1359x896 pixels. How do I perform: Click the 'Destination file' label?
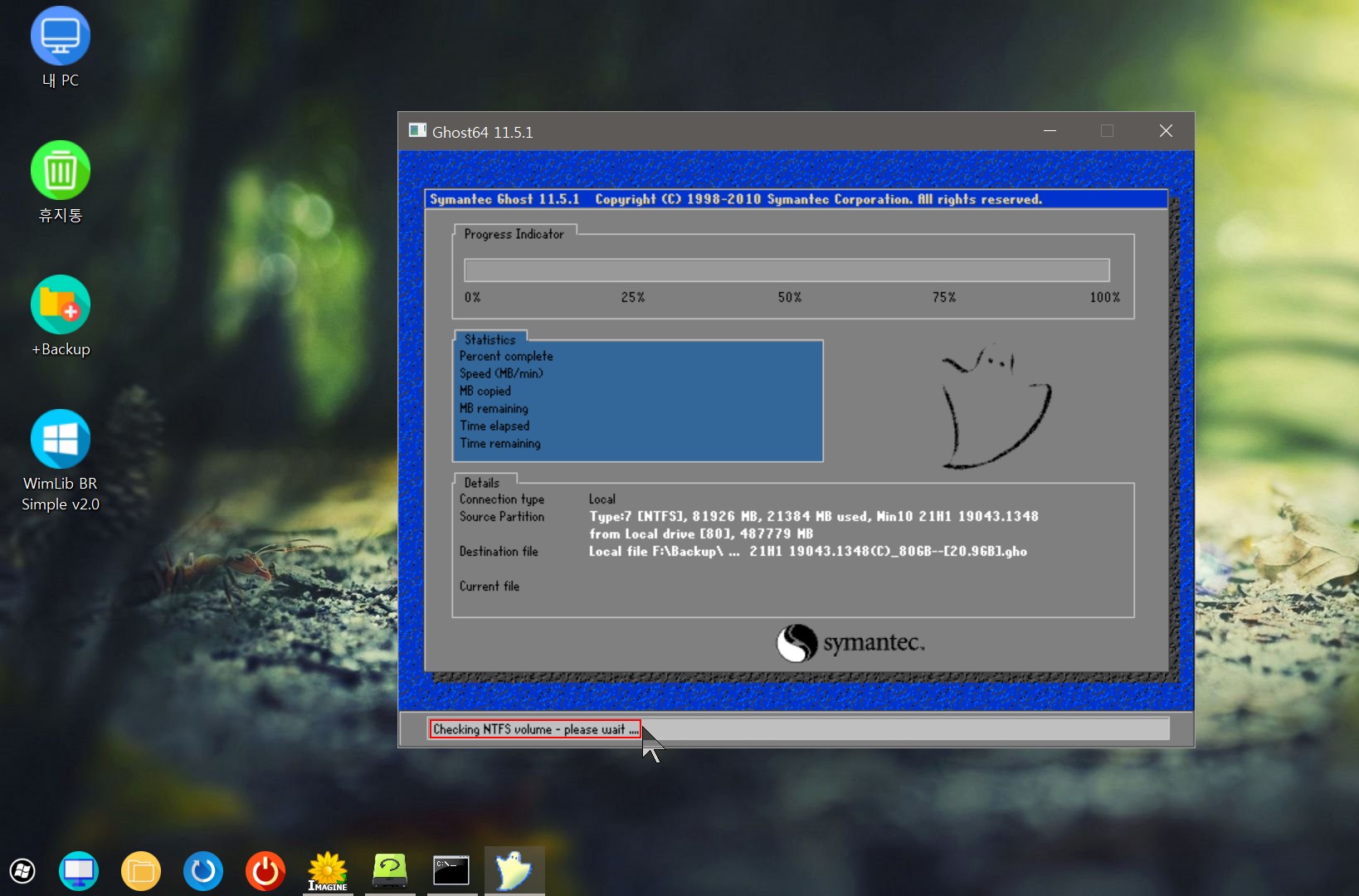tap(499, 551)
